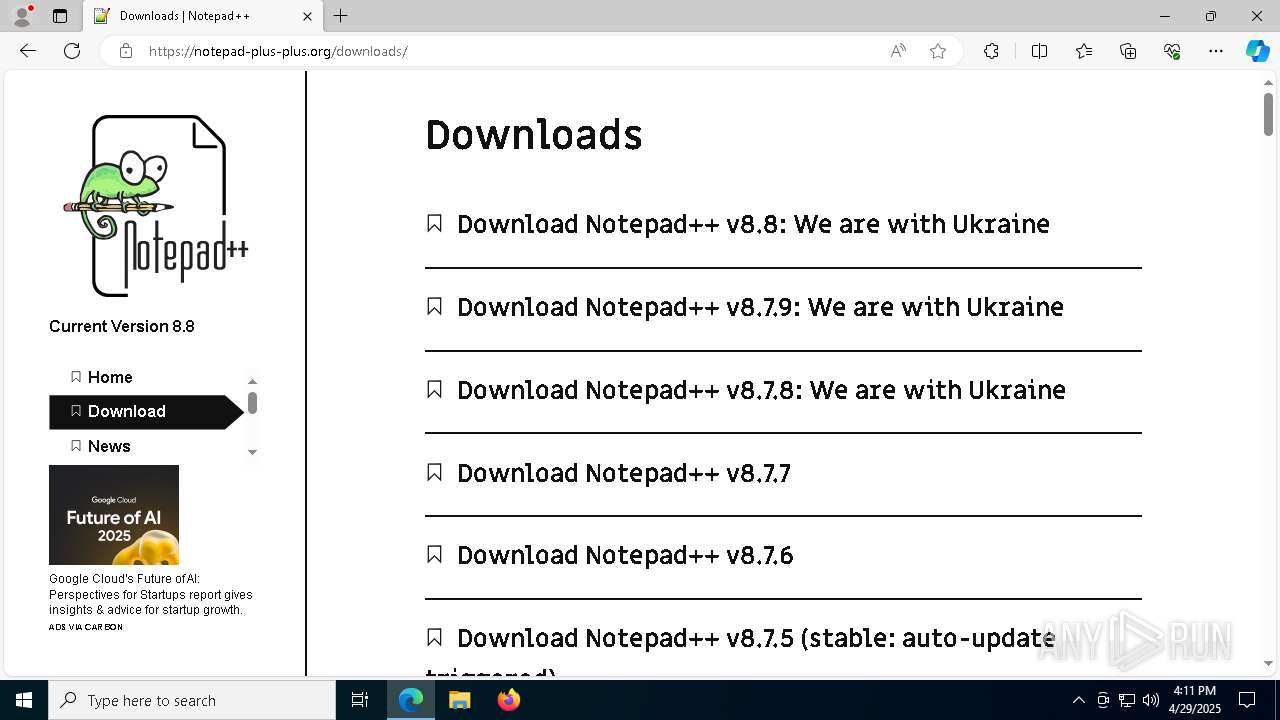The height and width of the screenshot is (720, 1280).
Task: Click bookmark icon beside v8.7.7 download
Action: click(434, 472)
